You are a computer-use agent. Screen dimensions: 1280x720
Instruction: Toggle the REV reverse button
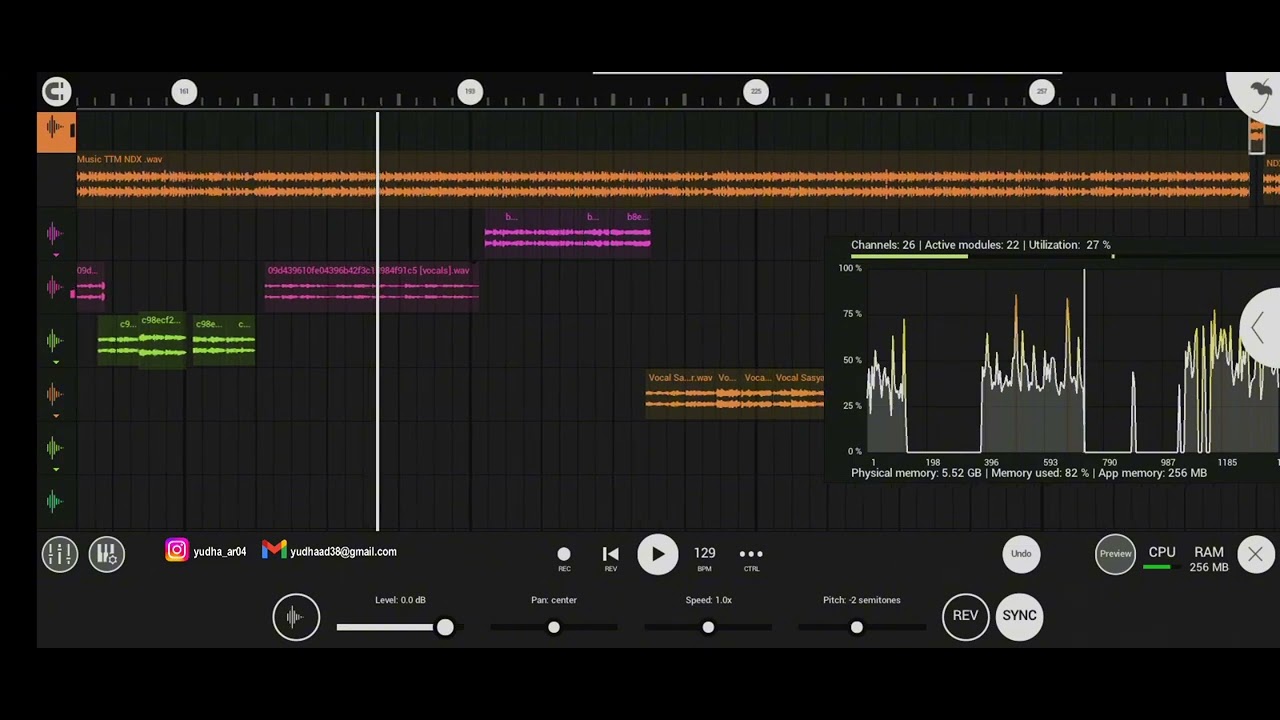[x=965, y=616]
